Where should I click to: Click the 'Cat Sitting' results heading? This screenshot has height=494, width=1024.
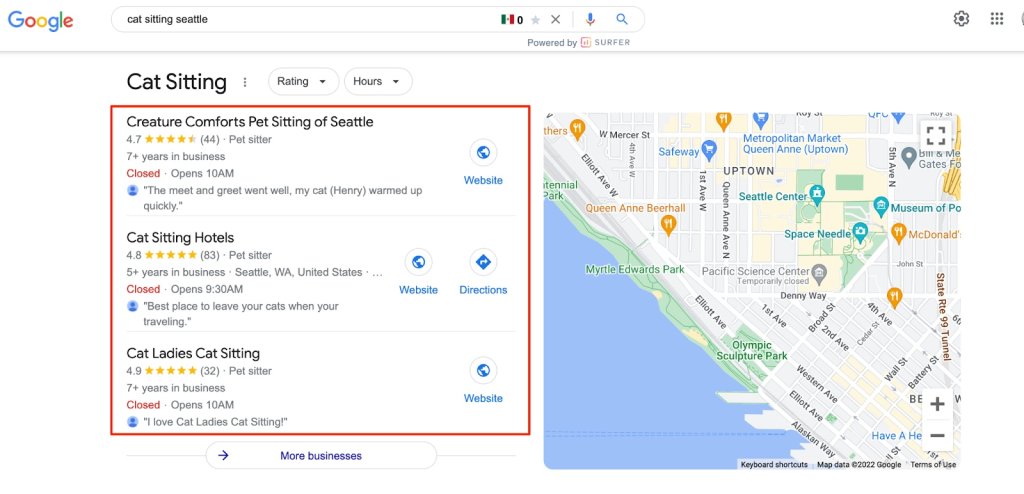[176, 82]
